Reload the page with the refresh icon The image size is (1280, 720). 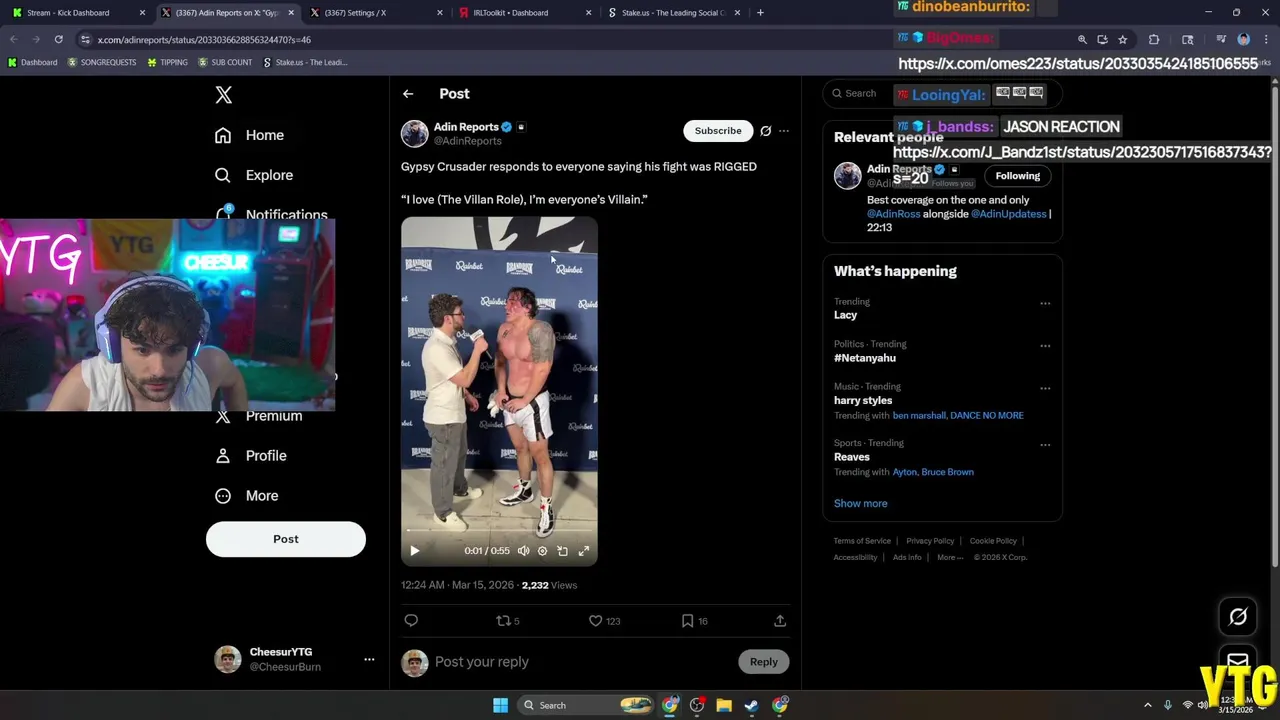[x=59, y=40]
